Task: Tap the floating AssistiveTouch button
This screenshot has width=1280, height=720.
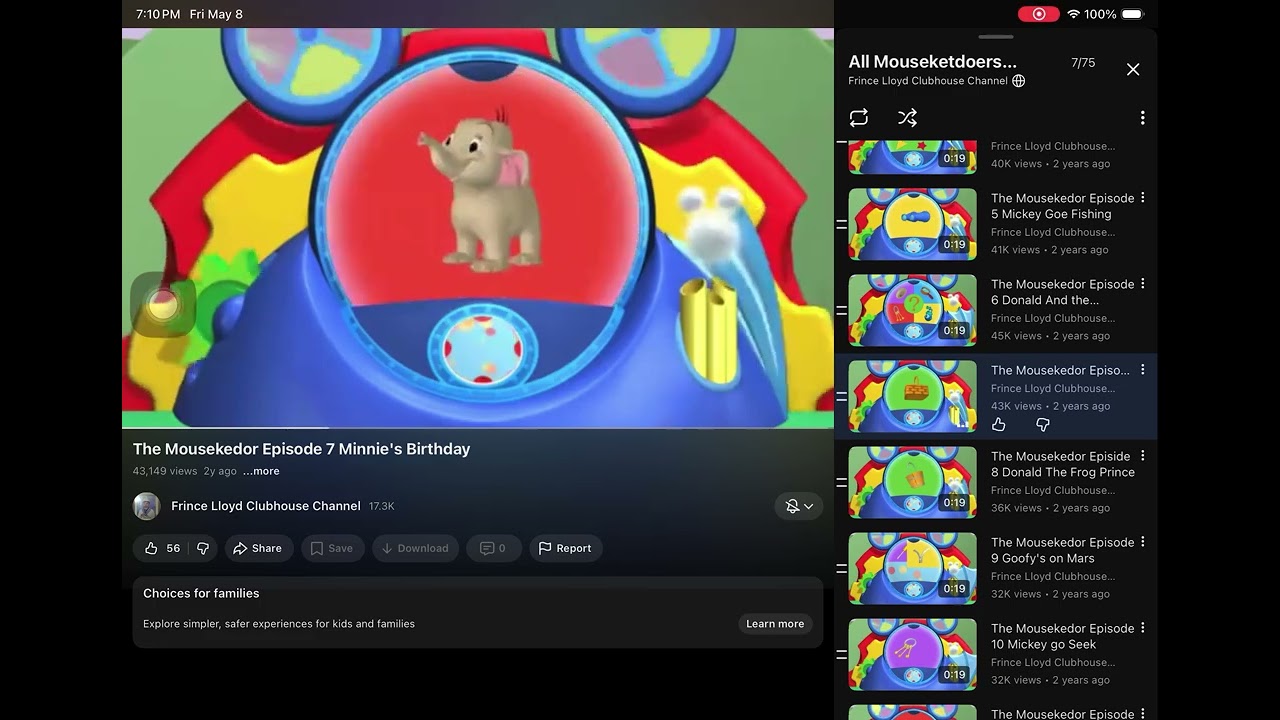Action: point(163,305)
